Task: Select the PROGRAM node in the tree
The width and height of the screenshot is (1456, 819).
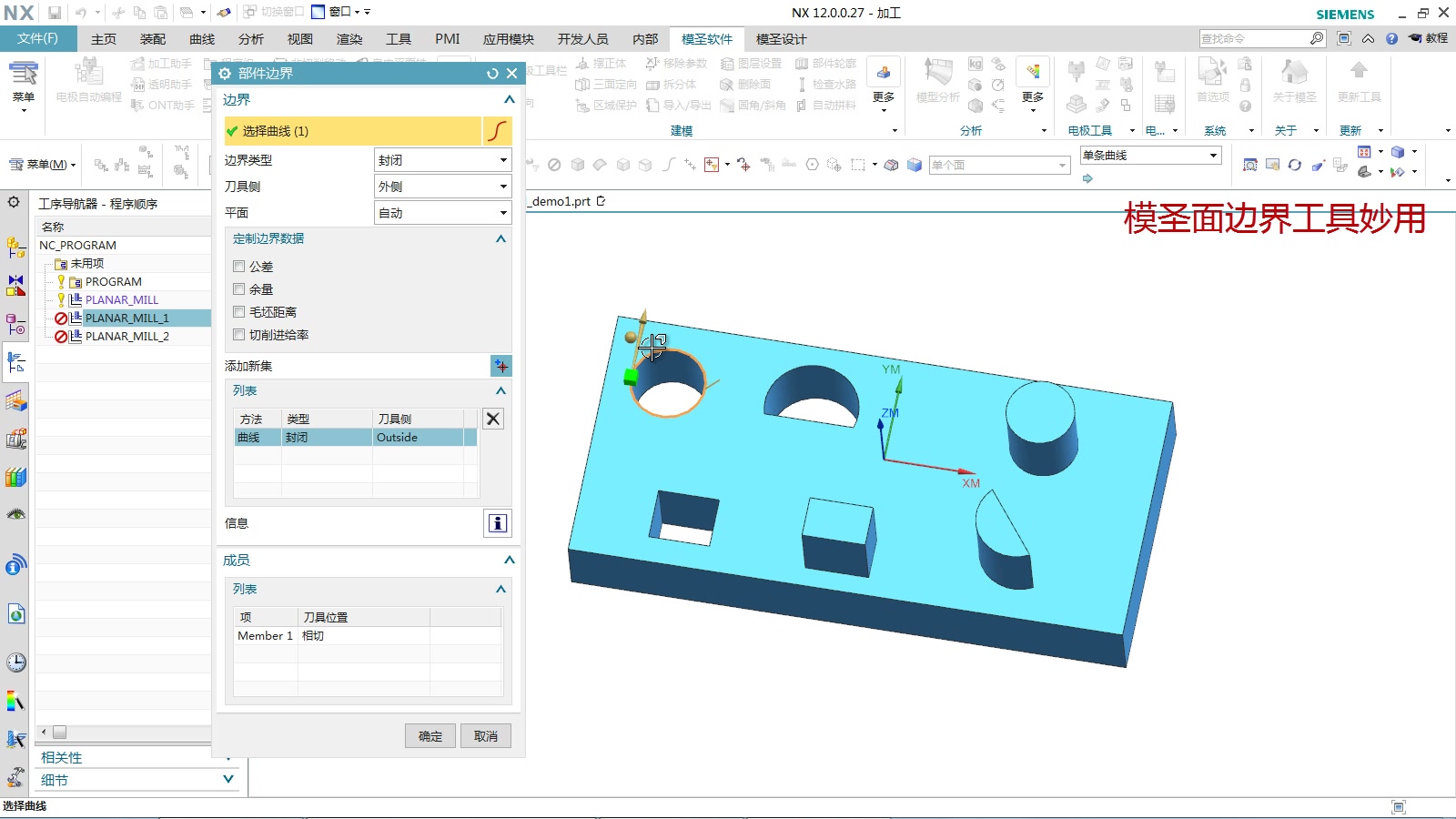Action: point(113,282)
